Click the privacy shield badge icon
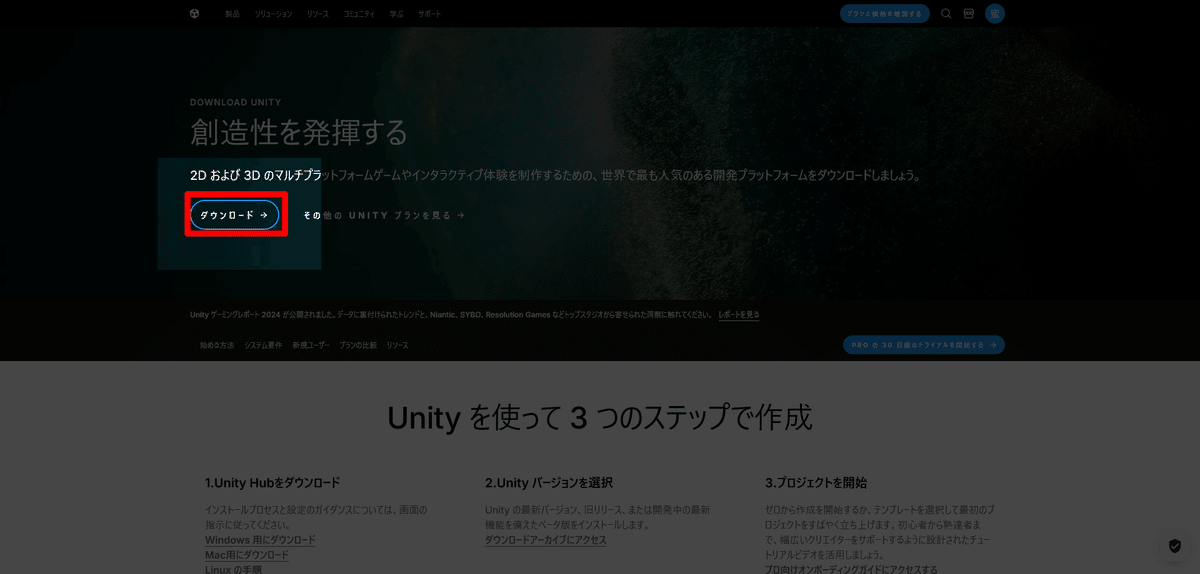This screenshot has height=574, width=1200. pos(1175,546)
